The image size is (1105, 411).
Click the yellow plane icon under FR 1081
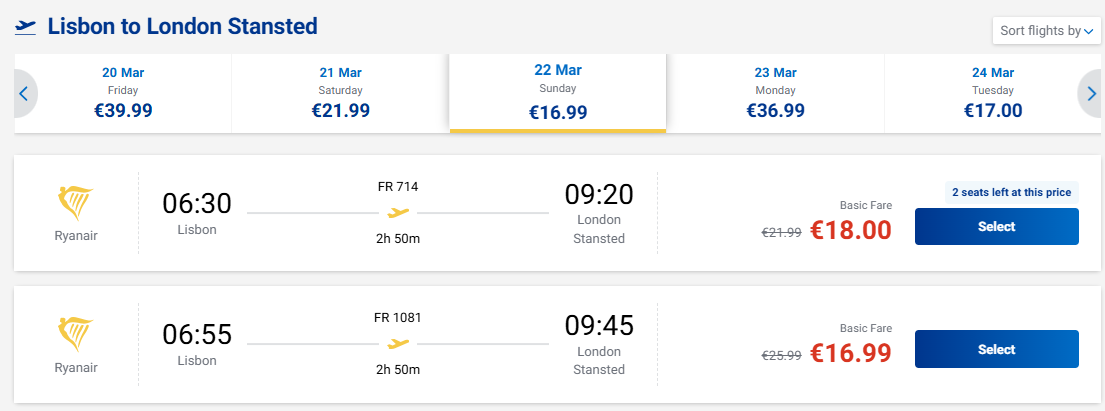click(398, 343)
